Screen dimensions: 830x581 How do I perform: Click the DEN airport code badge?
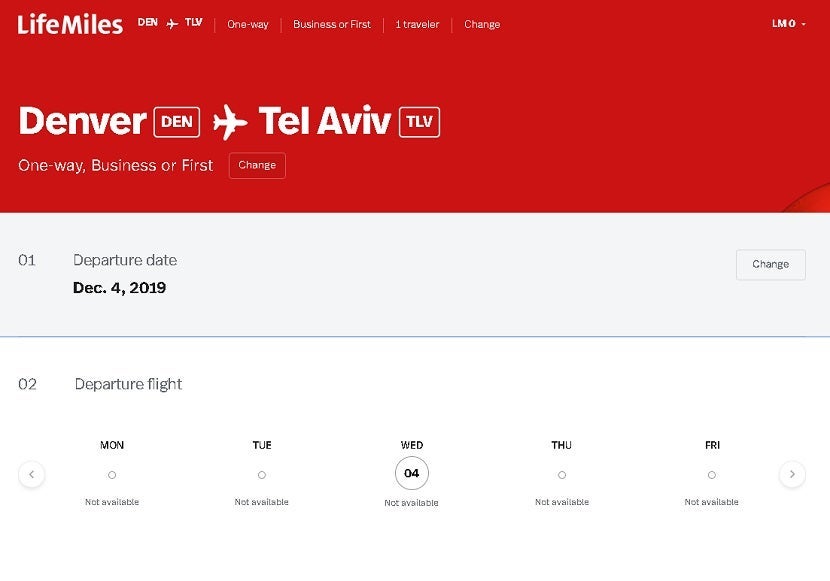177,122
